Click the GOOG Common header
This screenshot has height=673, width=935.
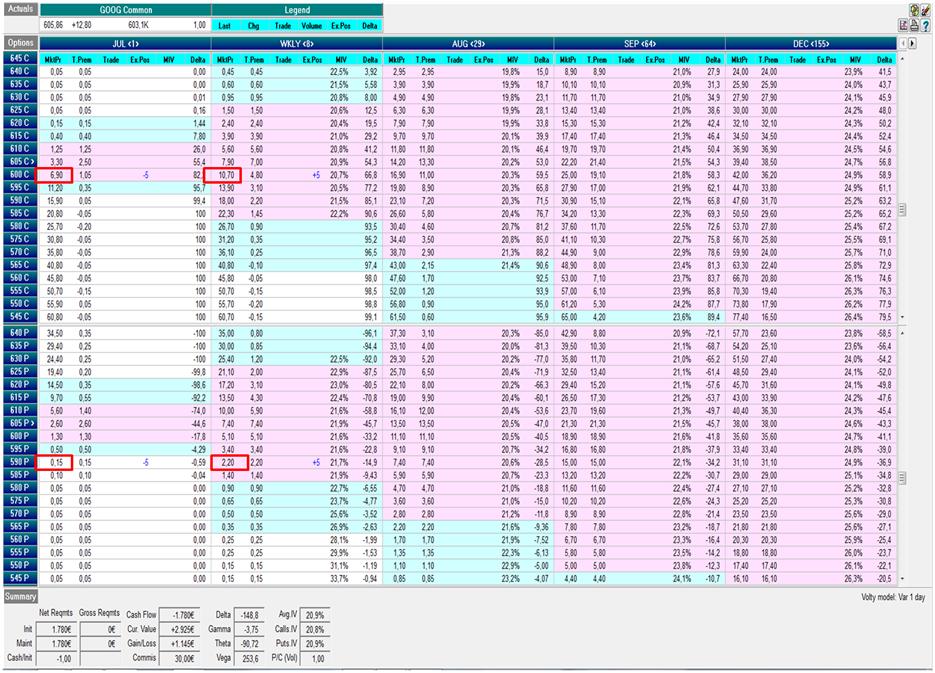(x=125, y=10)
